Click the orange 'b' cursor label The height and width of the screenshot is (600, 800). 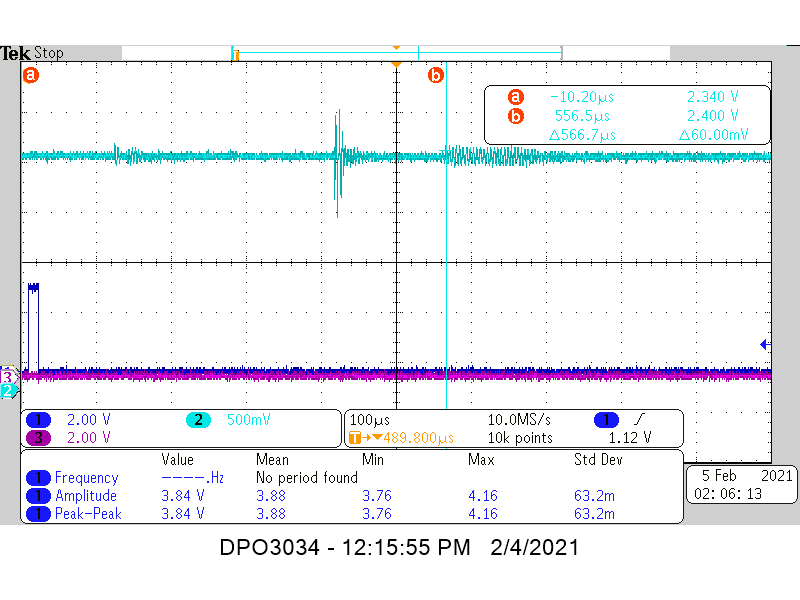tap(435, 74)
